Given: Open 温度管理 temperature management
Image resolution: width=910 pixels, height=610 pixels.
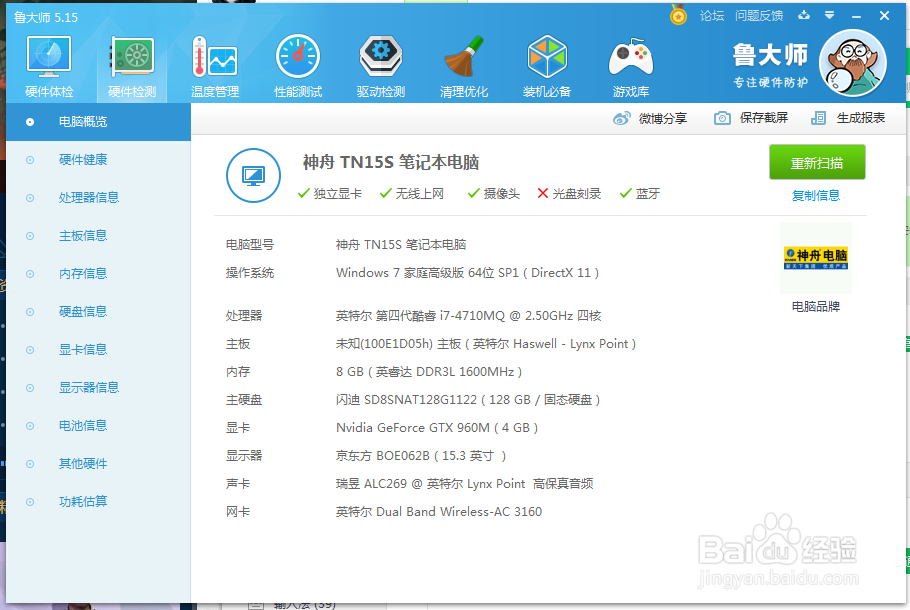Looking at the screenshot, I should click(215, 66).
